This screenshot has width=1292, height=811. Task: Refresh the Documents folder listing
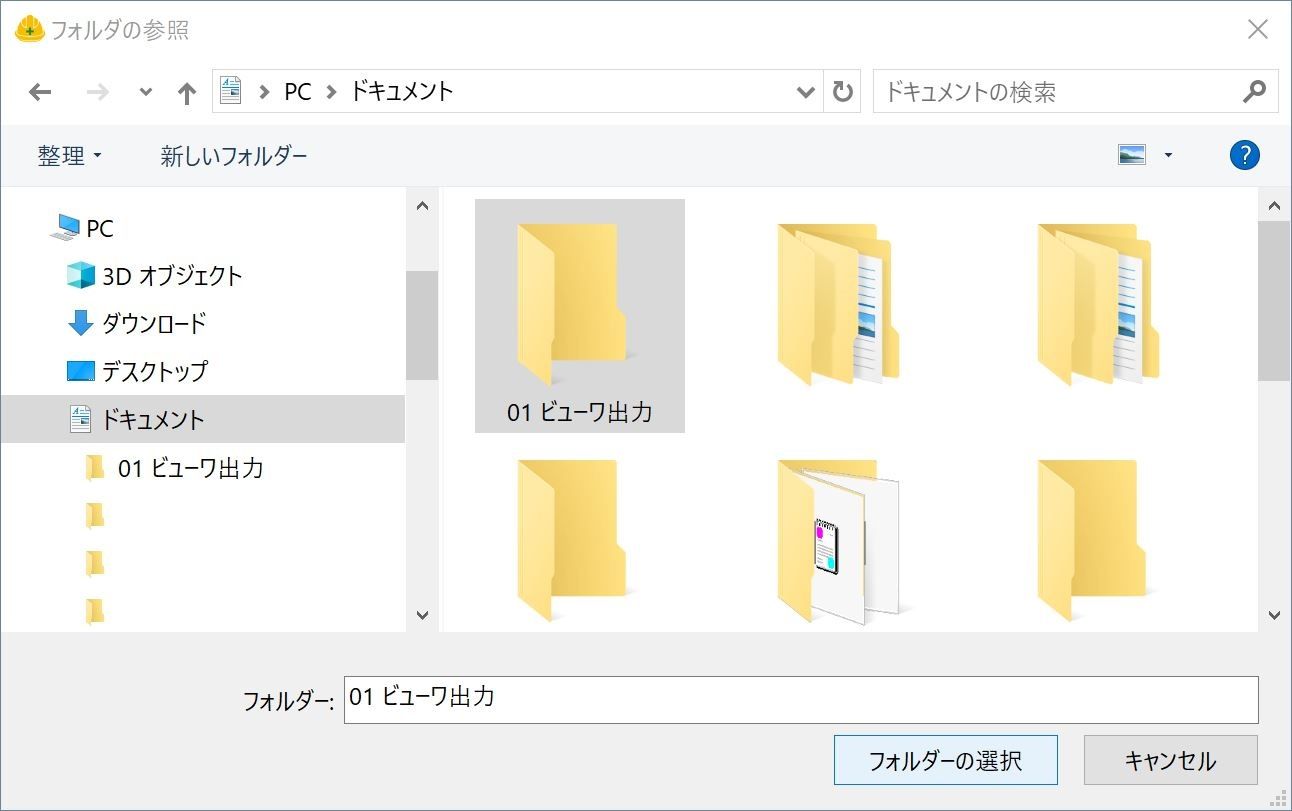843,92
